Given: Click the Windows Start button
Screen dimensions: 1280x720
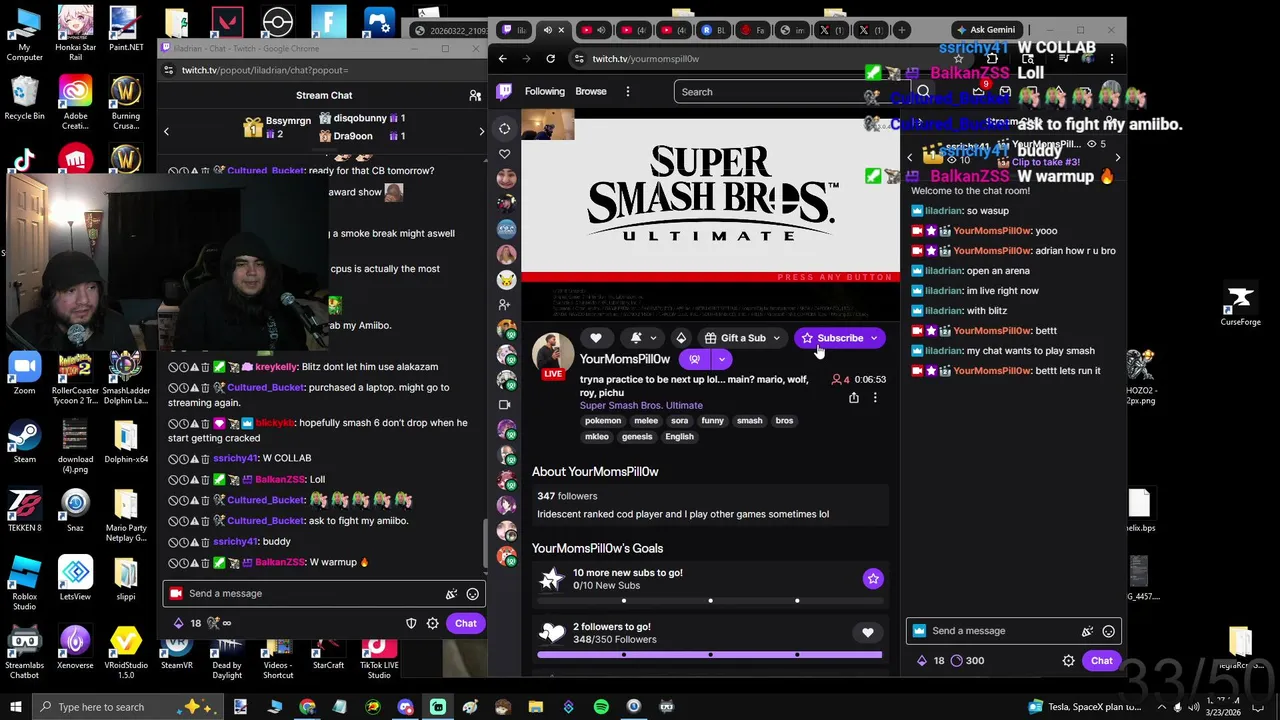Looking at the screenshot, I should (16, 707).
